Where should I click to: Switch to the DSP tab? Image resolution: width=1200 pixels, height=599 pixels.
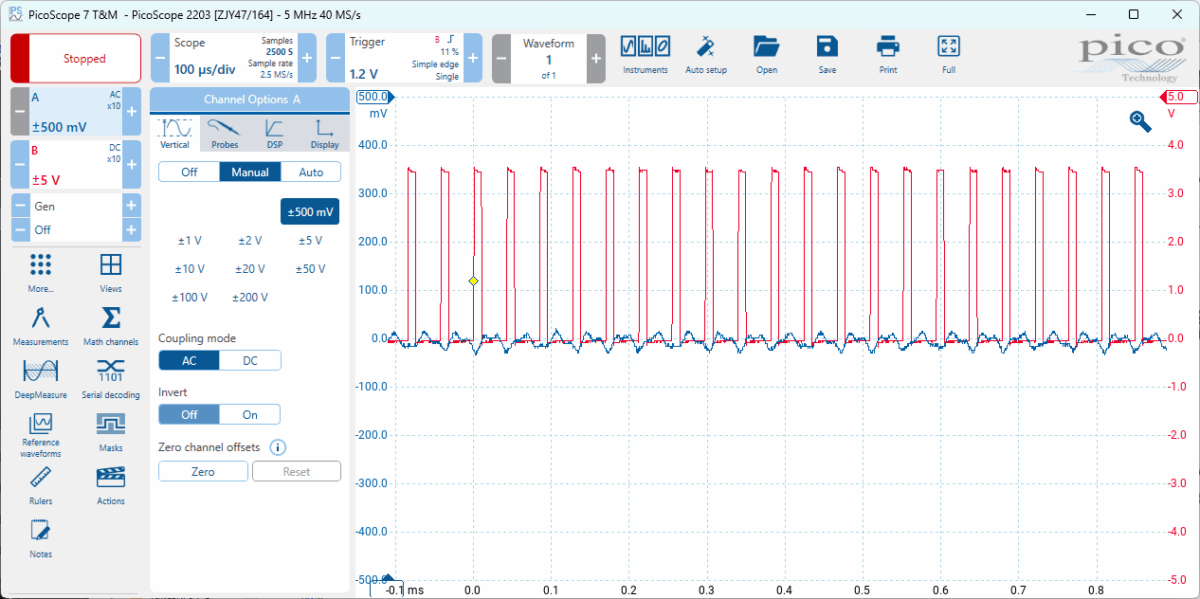[274, 133]
